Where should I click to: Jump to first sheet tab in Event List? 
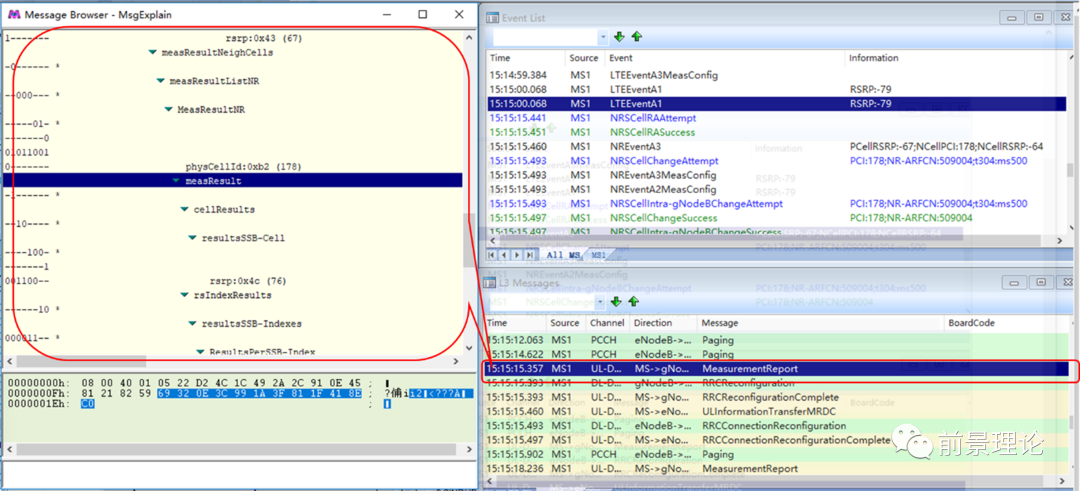pos(492,255)
